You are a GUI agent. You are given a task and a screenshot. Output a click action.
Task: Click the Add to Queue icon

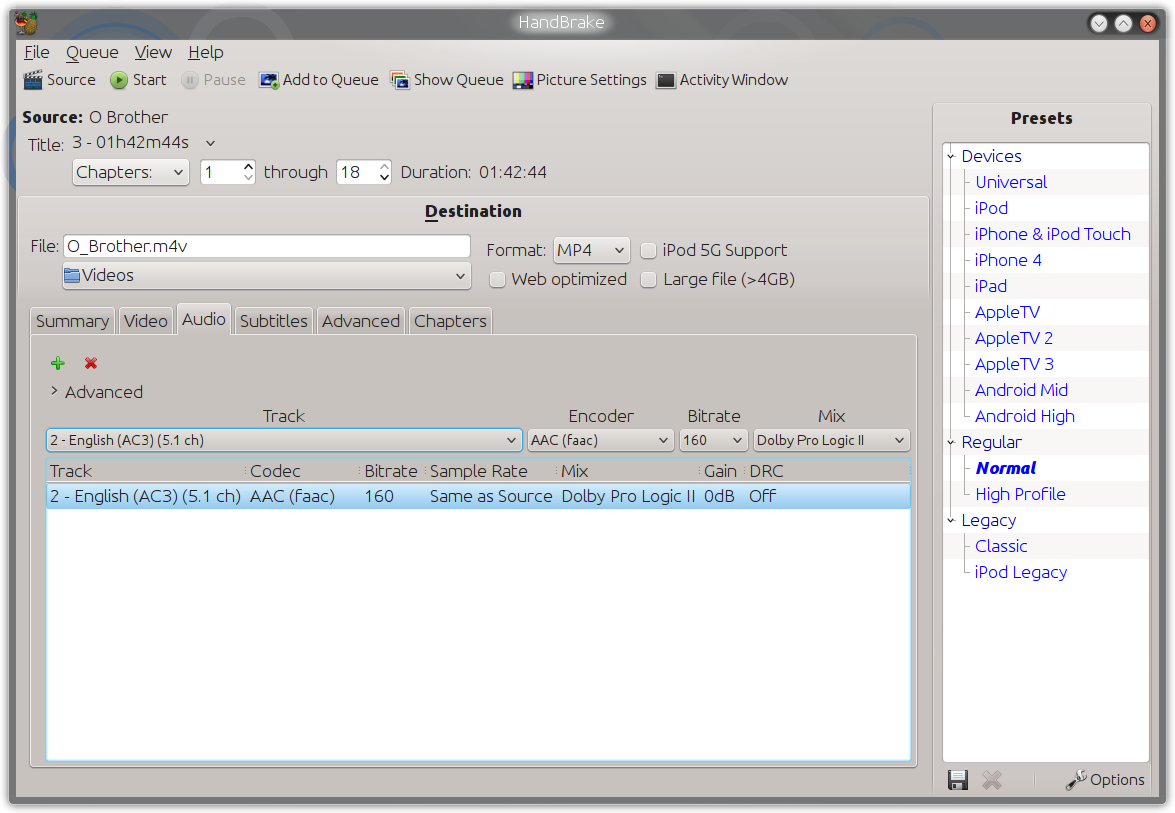(x=268, y=80)
